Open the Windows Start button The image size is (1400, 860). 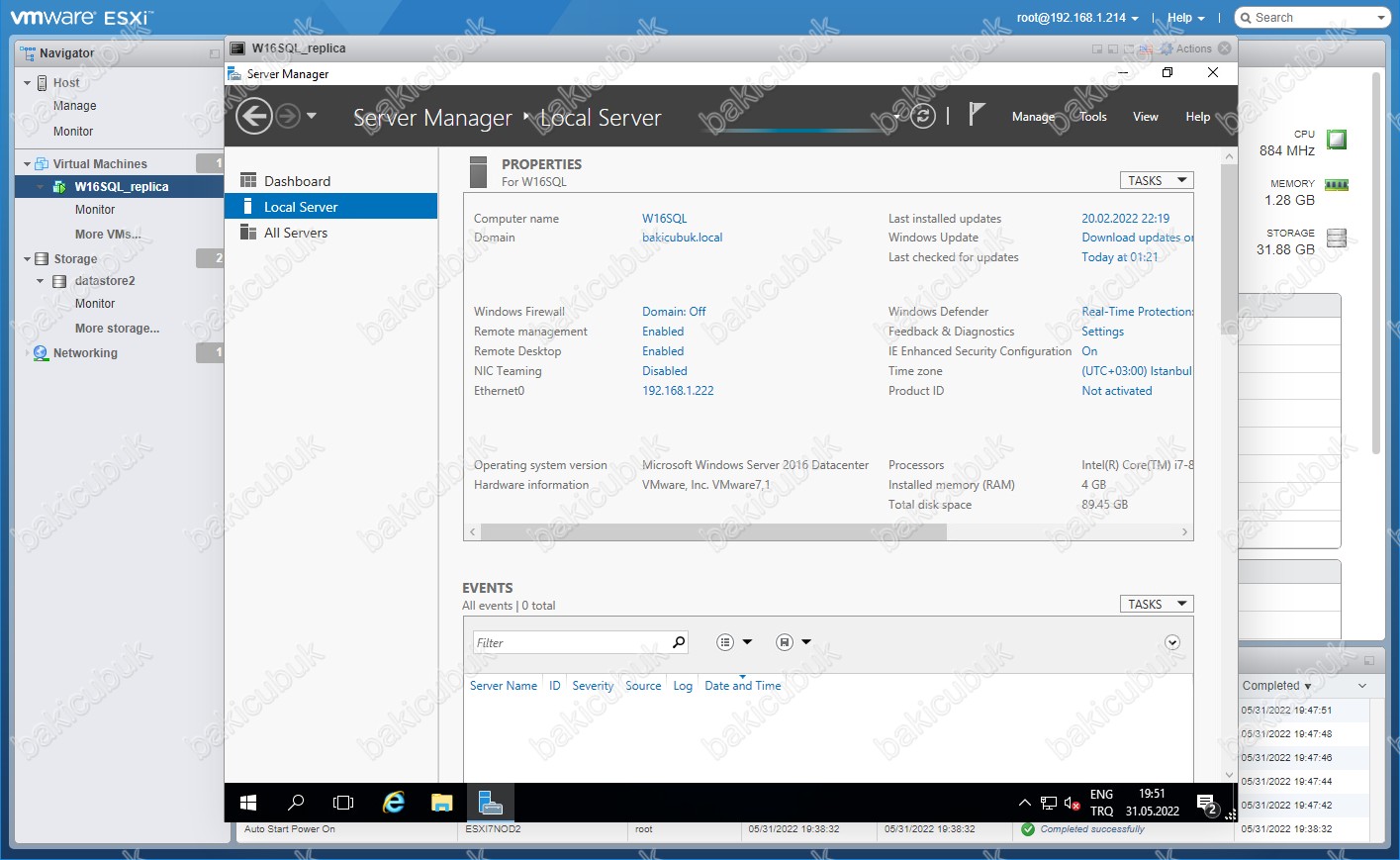tap(248, 803)
